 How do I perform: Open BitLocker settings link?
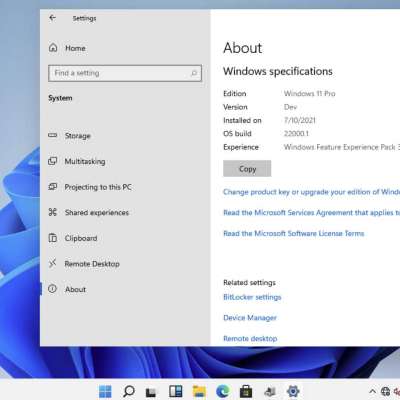click(x=252, y=297)
